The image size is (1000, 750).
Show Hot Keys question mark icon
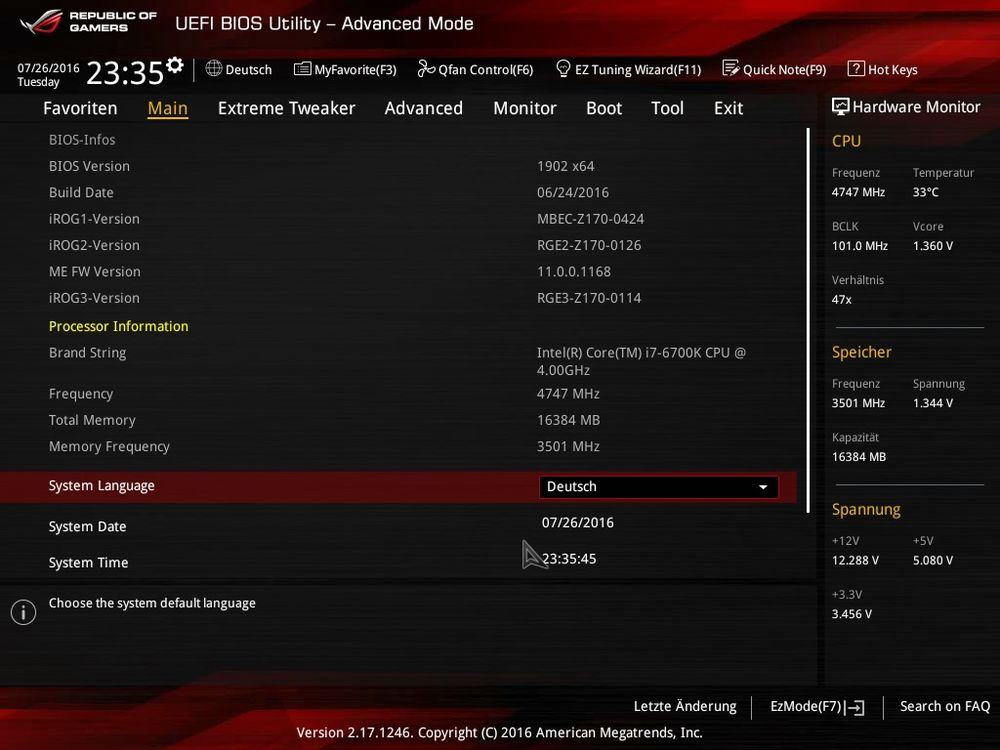856,69
